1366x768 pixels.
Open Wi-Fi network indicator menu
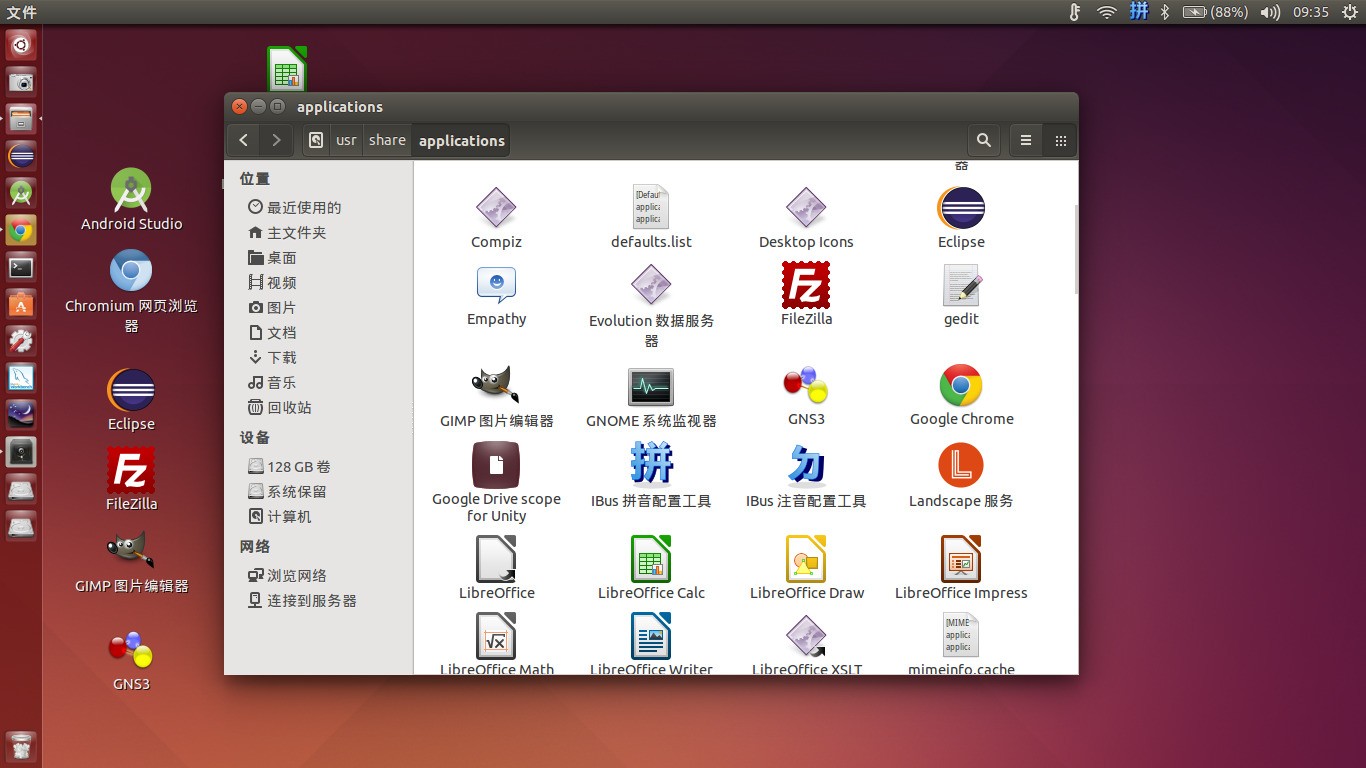[x=1106, y=12]
